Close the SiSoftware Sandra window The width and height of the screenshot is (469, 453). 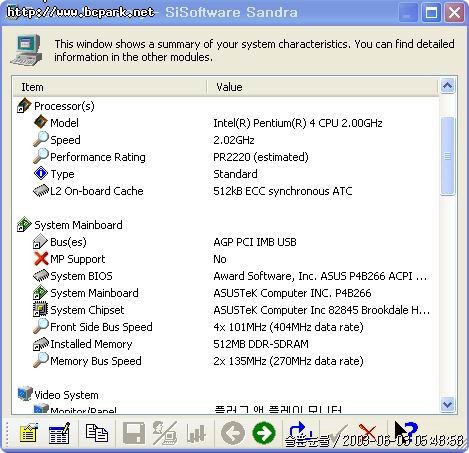point(455,13)
